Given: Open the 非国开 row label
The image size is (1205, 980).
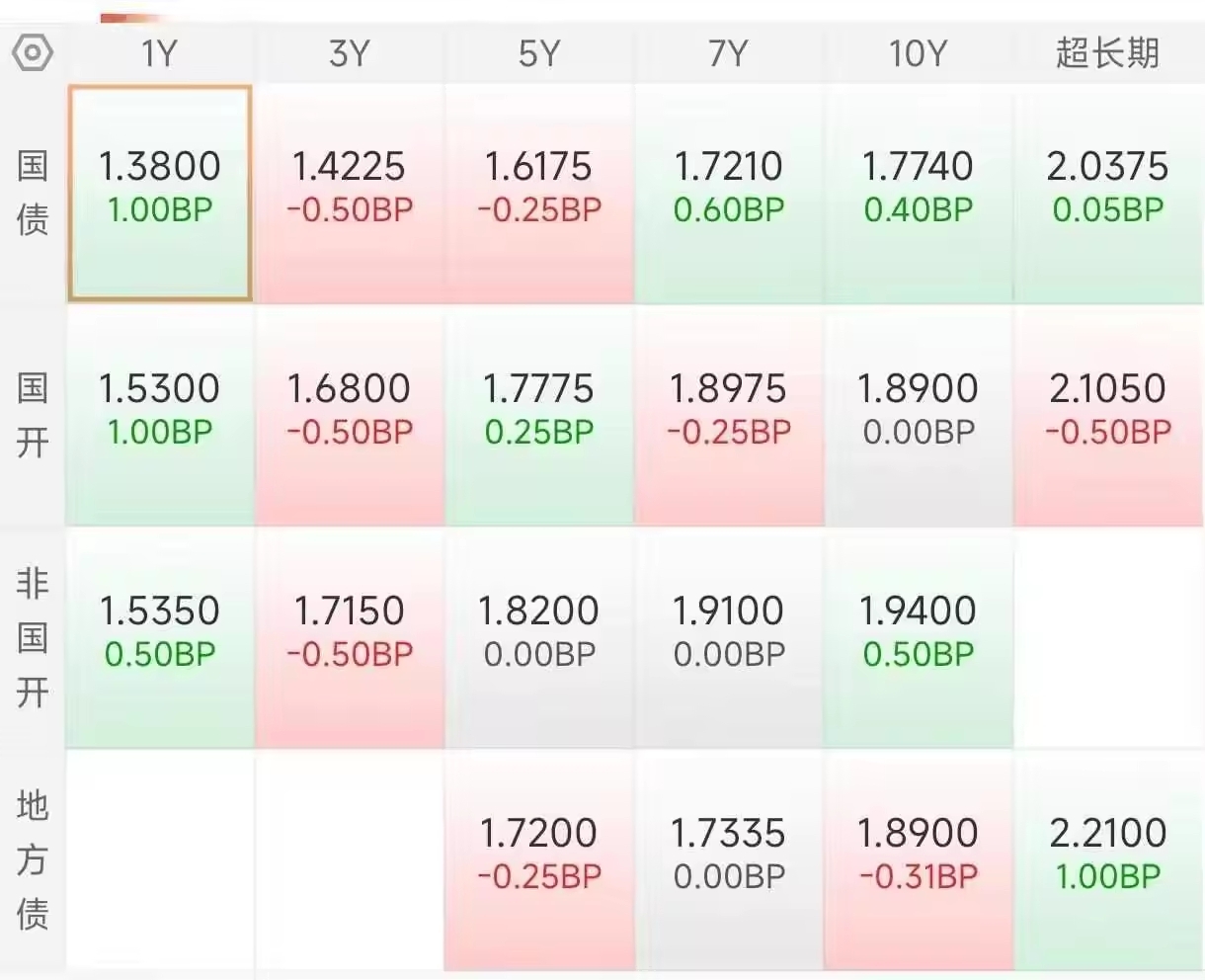Looking at the screenshot, I should [33, 637].
